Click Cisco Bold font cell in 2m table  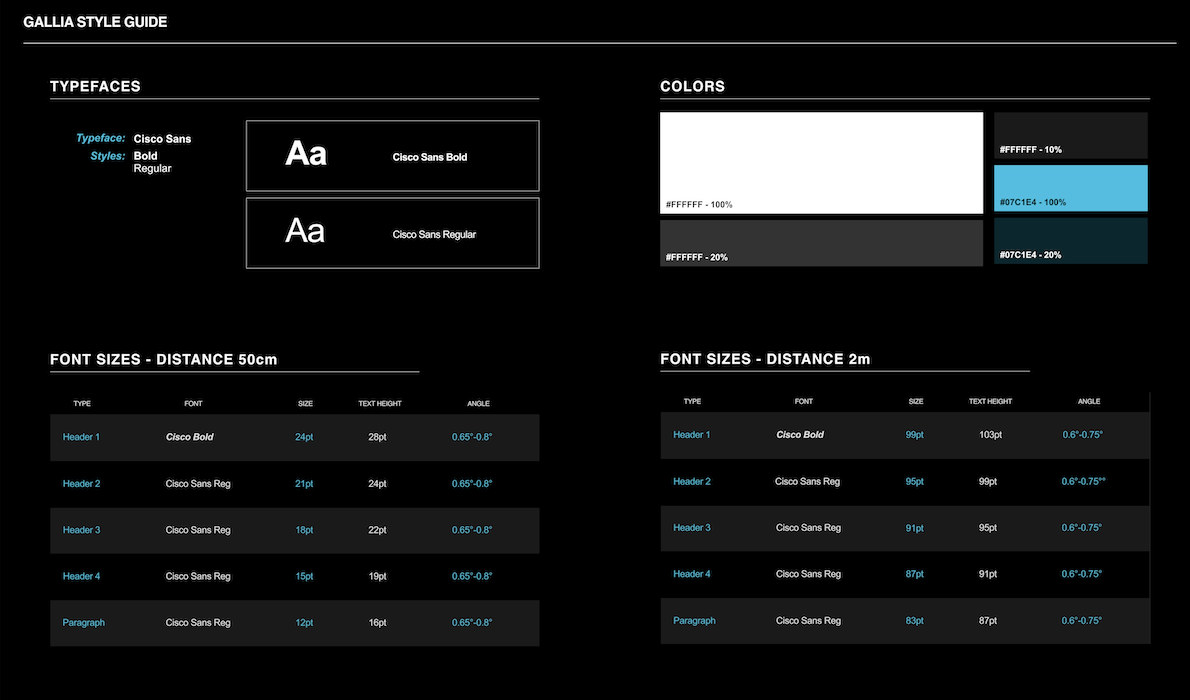point(800,435)
